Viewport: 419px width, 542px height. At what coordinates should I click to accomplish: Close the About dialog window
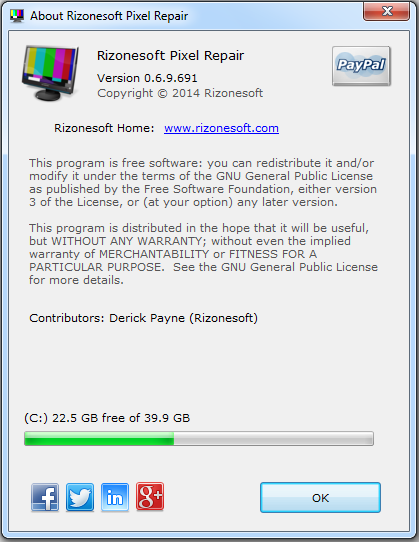(387, 11)
